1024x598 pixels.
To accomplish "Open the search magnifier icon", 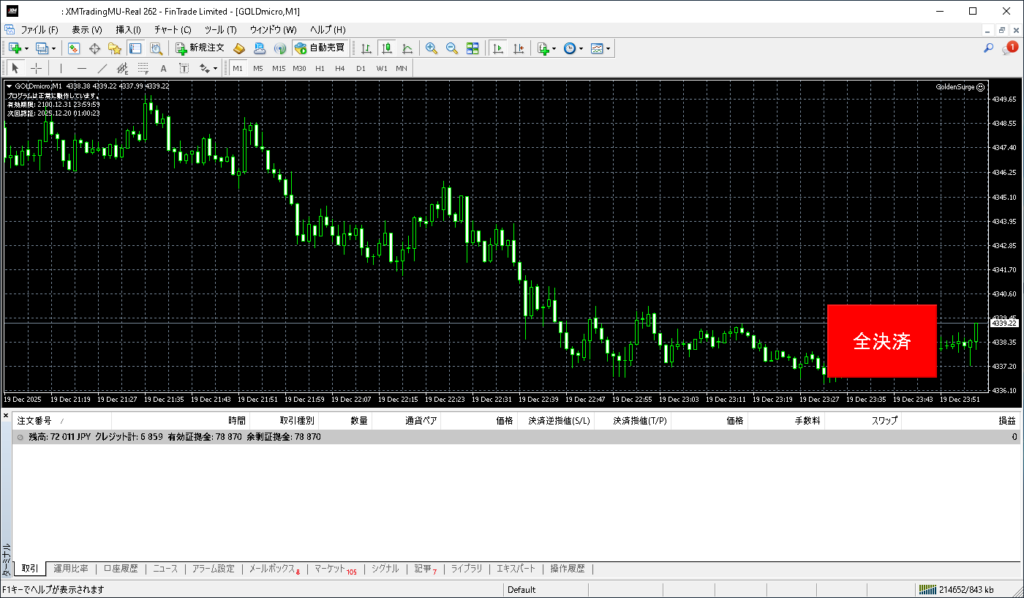I will click(988, 48).
